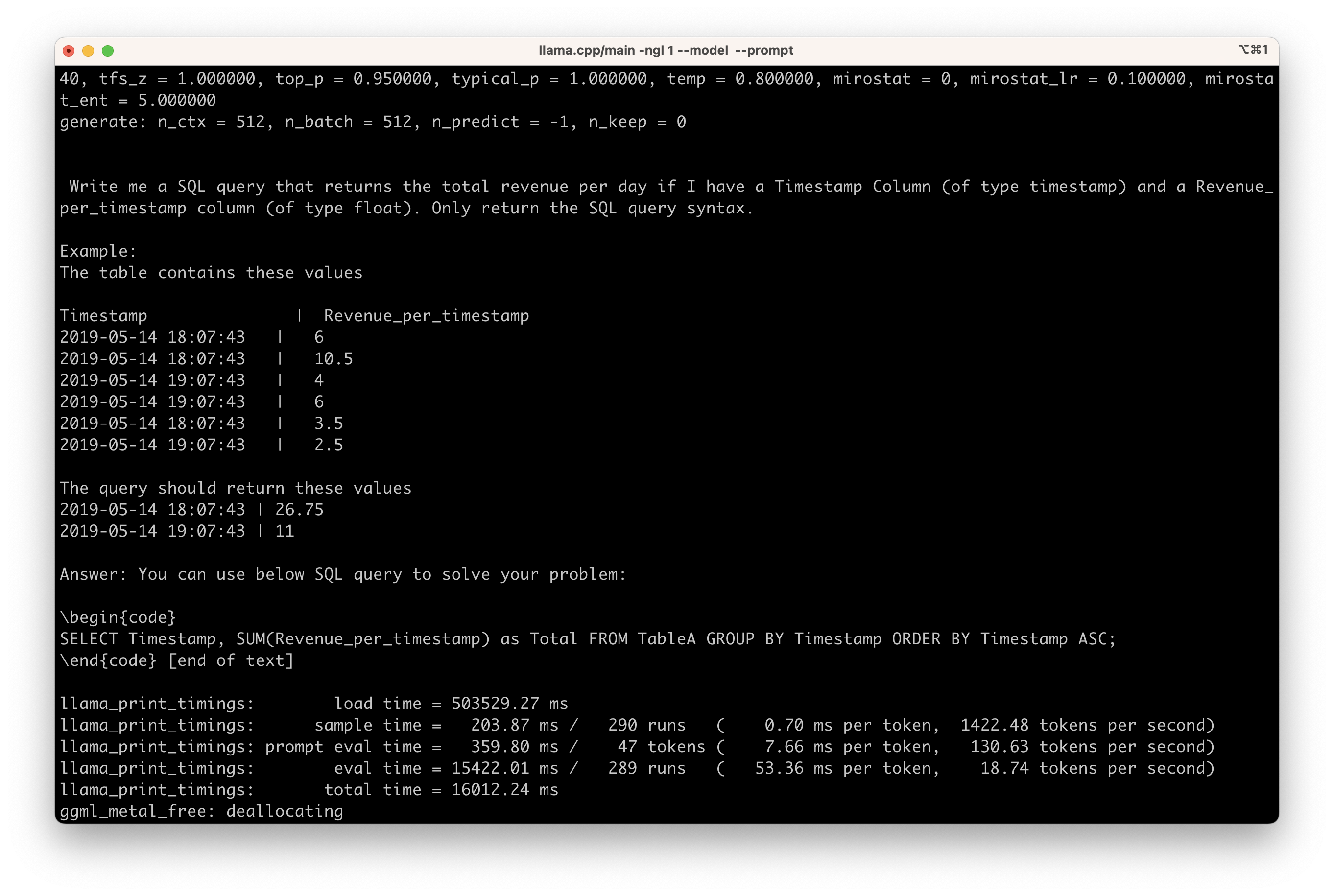Click the red close window button
The height and width of the screenshot is (896, 1334).
point(69,51)
